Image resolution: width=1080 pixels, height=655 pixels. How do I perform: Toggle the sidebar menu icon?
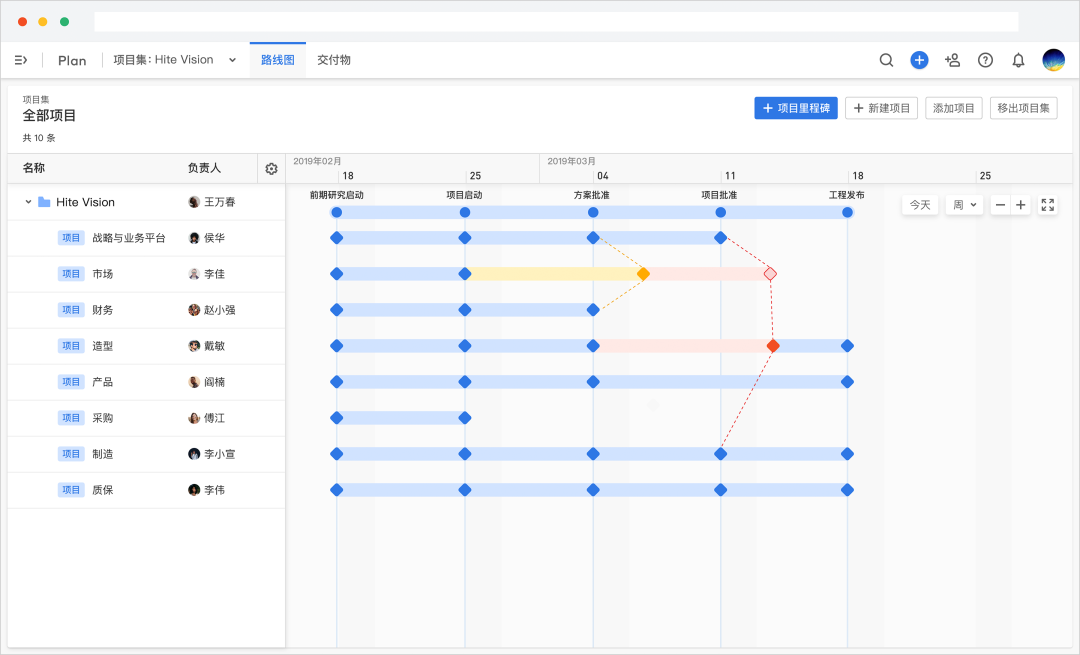[x=21, y=60]
